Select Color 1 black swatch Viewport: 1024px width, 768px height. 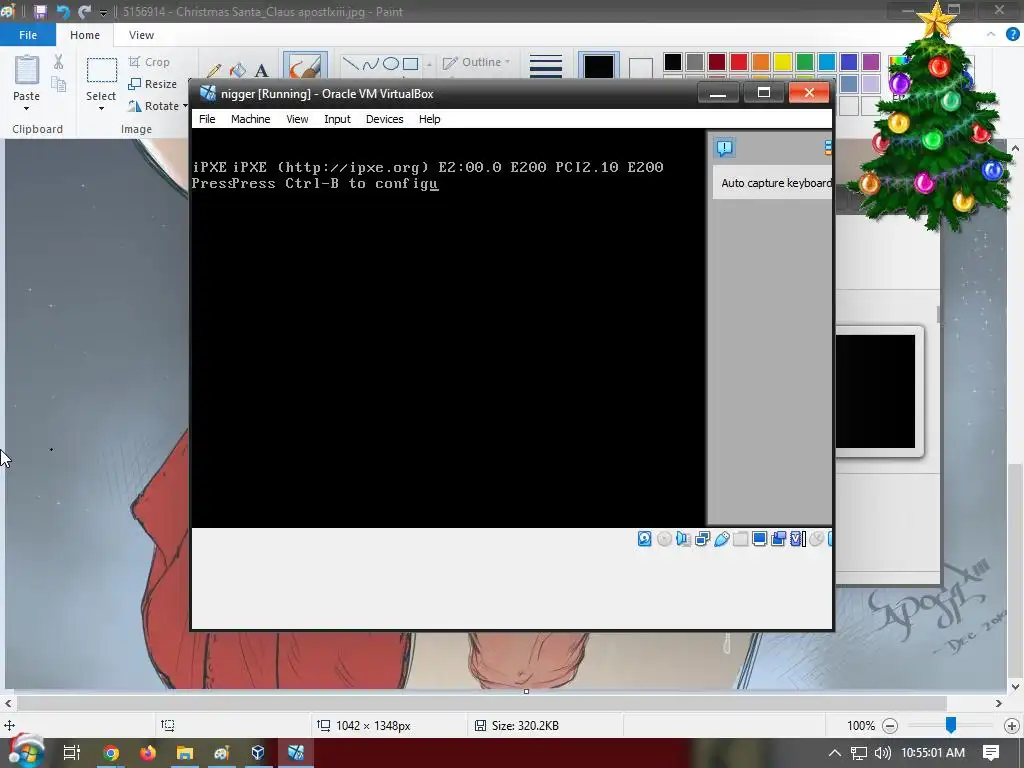598,67
